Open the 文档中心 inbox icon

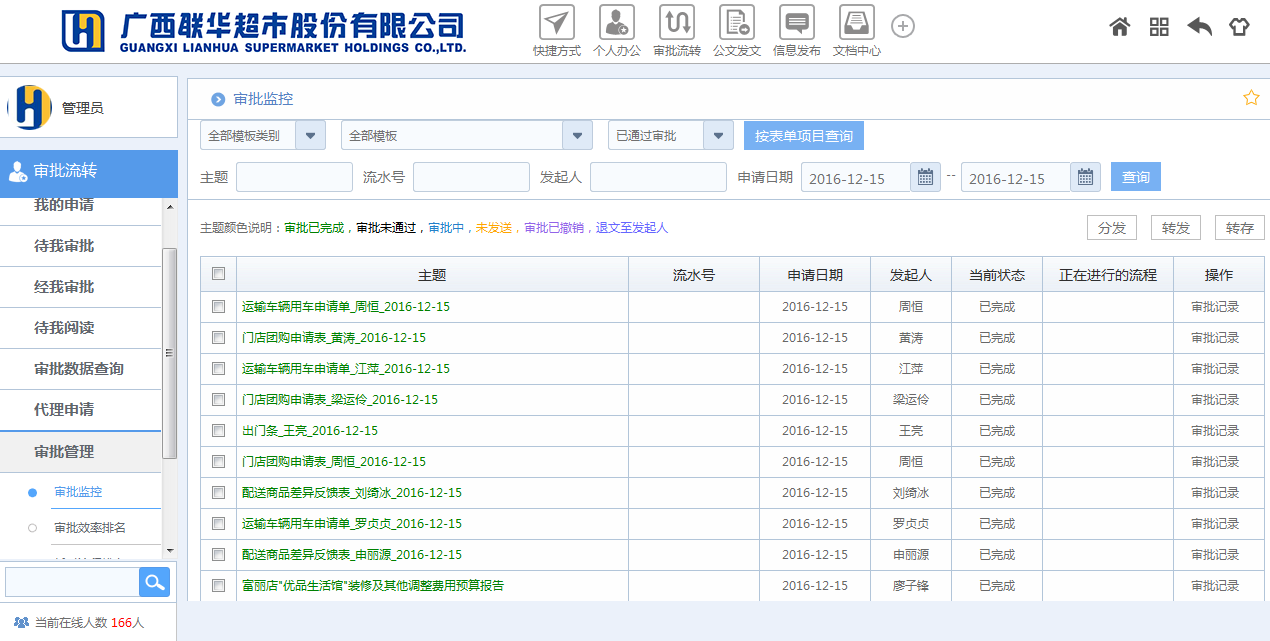(857, 23)
